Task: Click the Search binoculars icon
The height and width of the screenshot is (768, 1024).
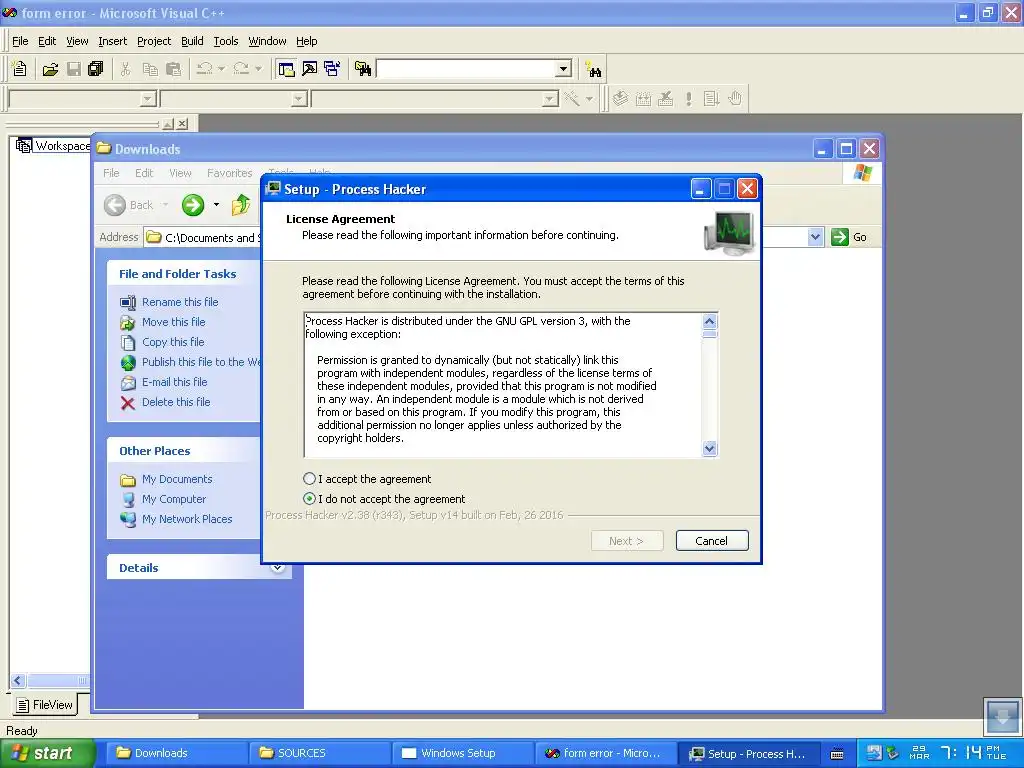Action: [594, 69]
